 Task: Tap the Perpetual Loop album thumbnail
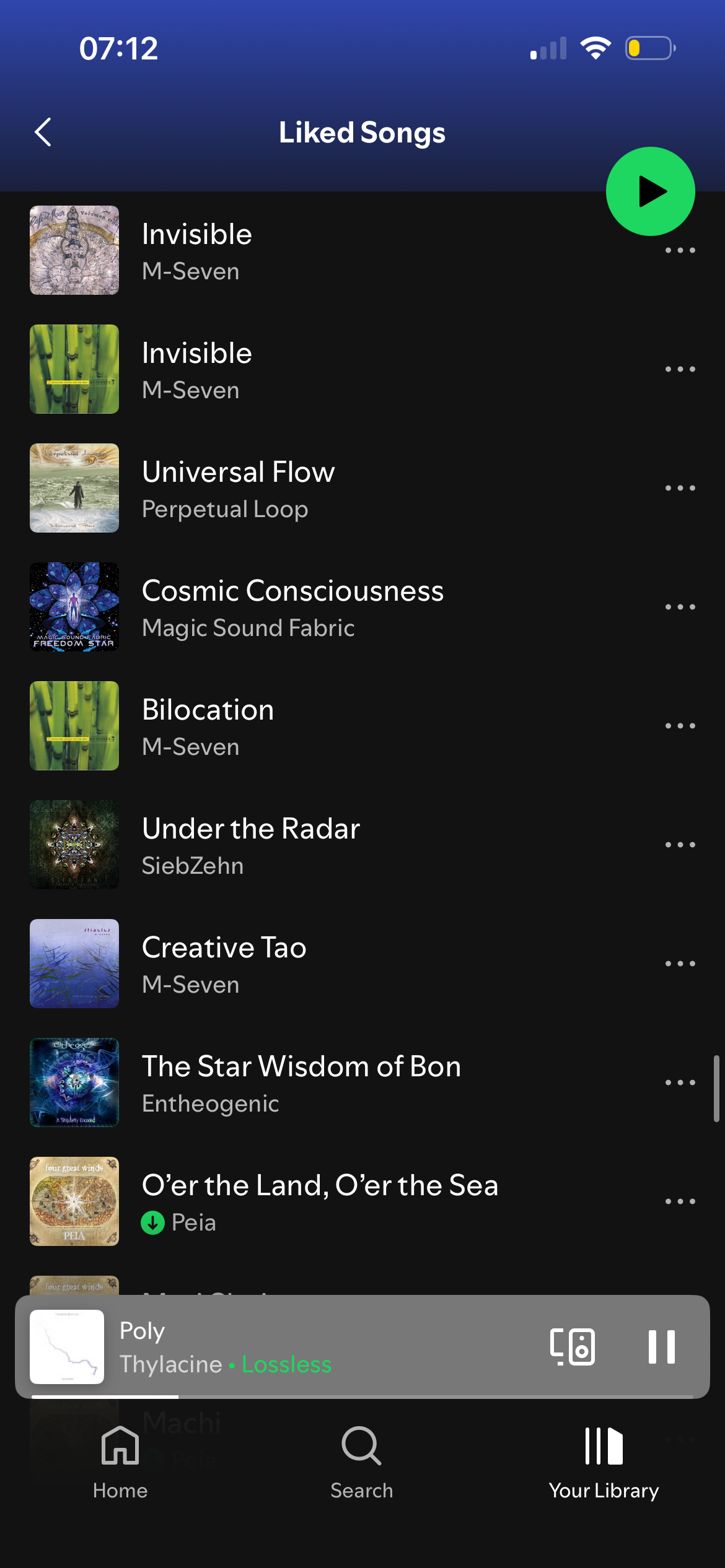(74, 488)
